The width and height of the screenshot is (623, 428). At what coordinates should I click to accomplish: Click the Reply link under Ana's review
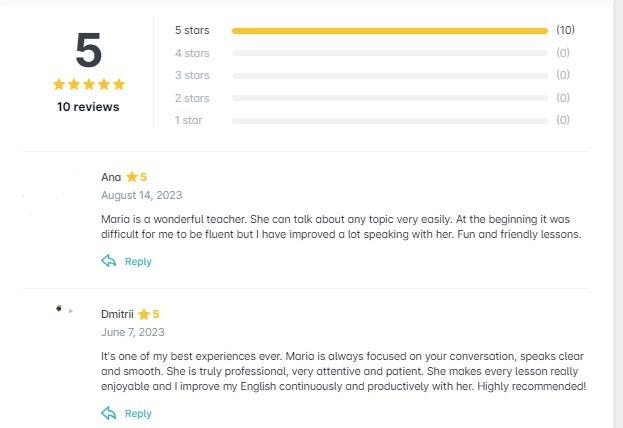click(x=138, y=262)
